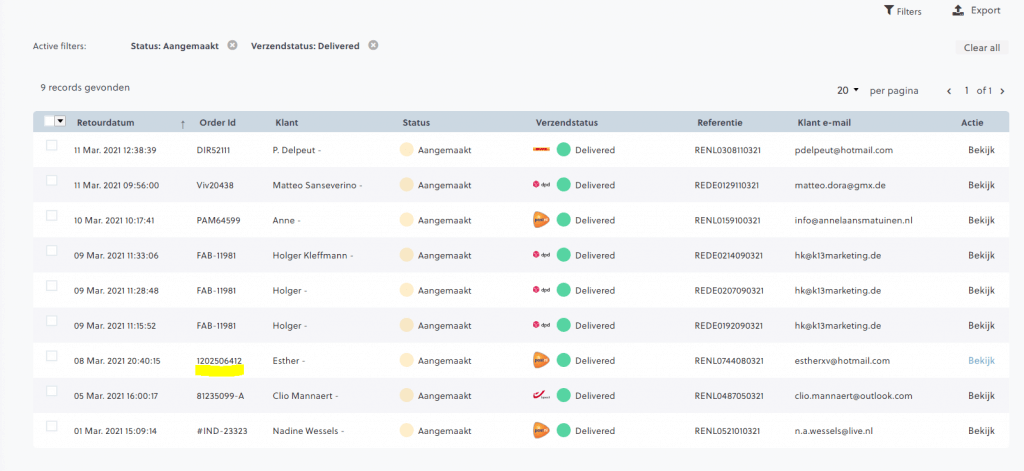Click the sort arrow beside Retourdatum

point(182,124)
